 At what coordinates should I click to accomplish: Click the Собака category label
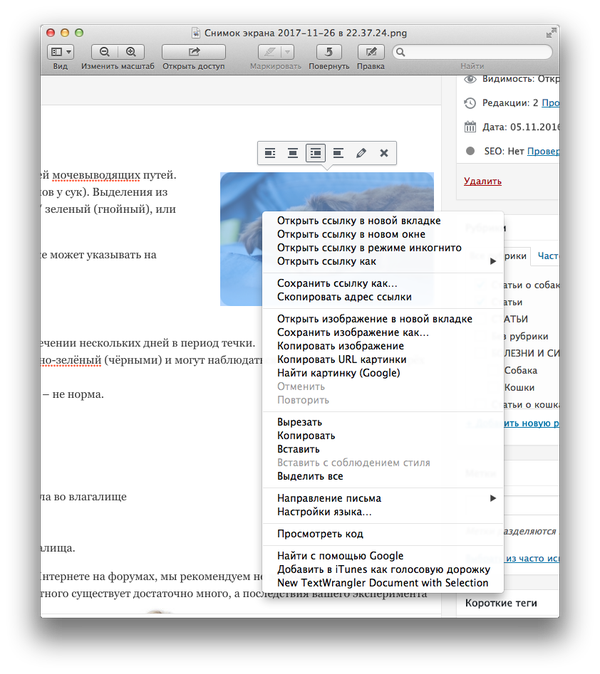(x=520, y=371)
